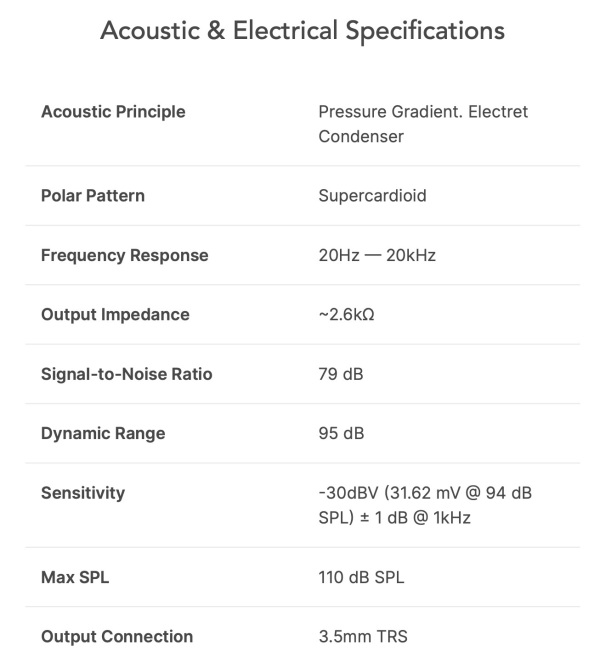The image size is (600, 657).
Task: Select the Polar Pattern label
Action: coord(93,196)
